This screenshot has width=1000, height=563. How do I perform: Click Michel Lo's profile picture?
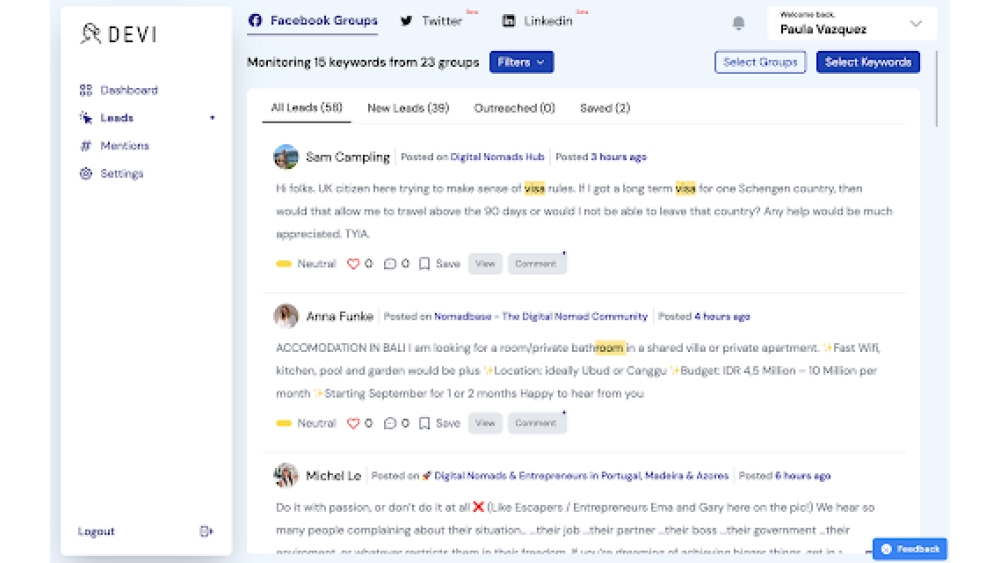286,476
